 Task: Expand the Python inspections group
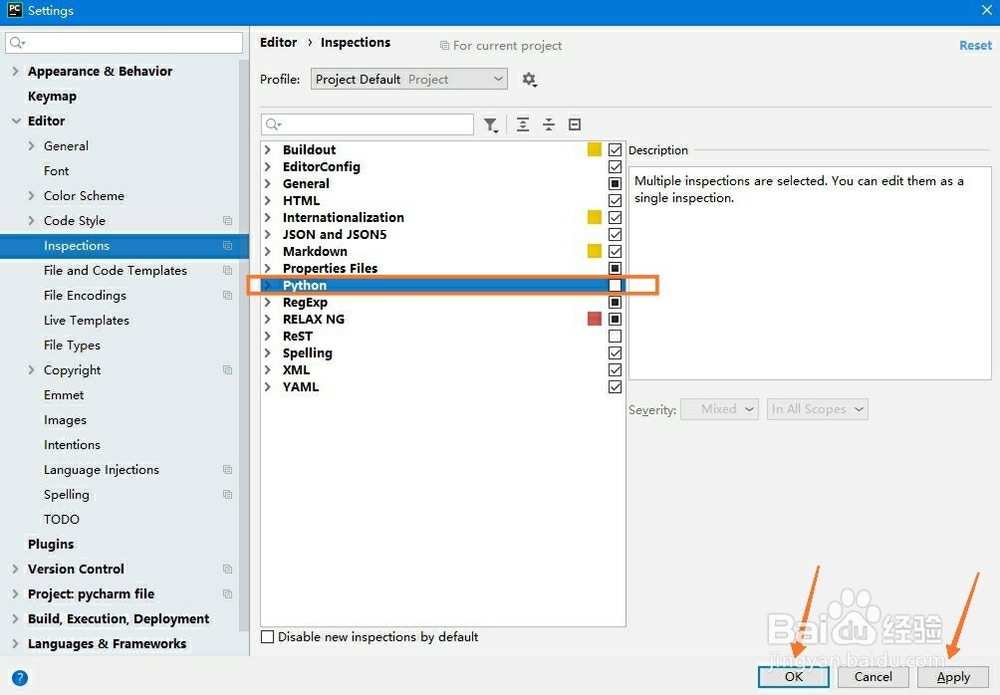[268, 285]
